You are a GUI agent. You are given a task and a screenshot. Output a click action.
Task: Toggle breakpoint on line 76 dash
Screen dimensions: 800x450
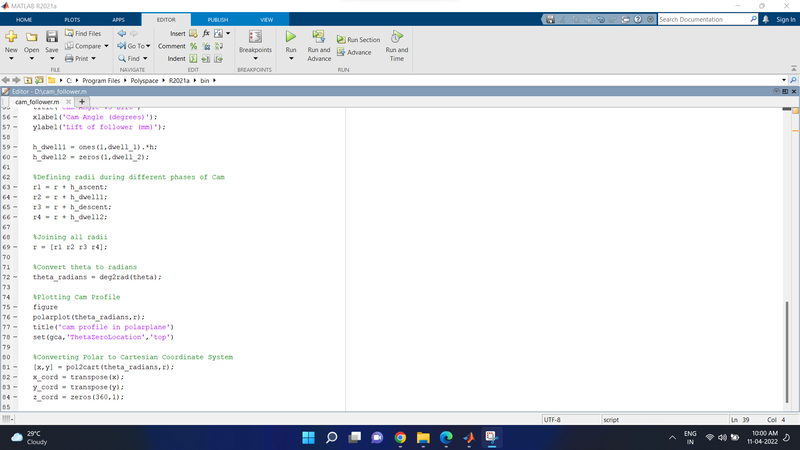pyautogui.click(x=21, y=317)
